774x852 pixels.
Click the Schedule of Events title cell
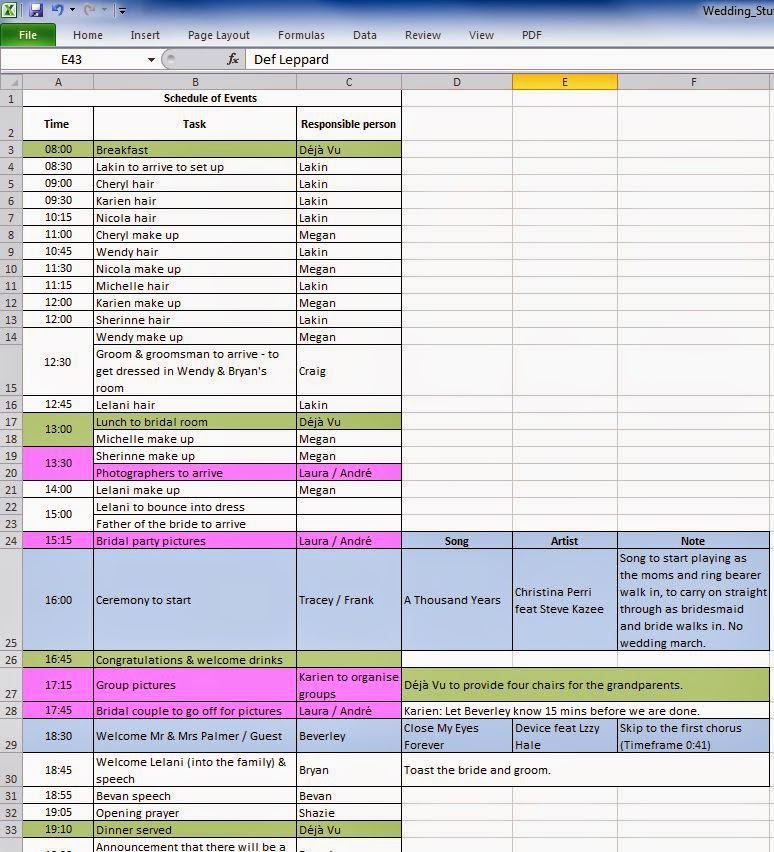(x=212, y=98)
